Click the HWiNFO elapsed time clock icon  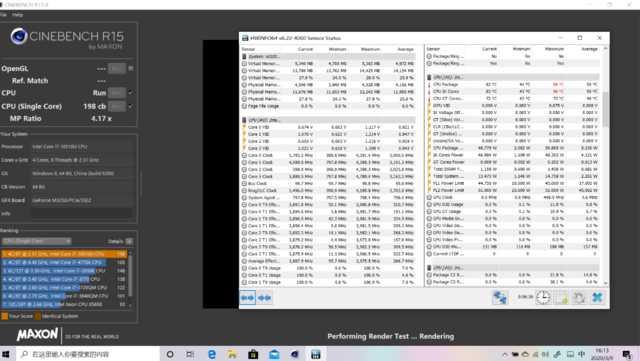pyautogui.click(x=543, y=298)
